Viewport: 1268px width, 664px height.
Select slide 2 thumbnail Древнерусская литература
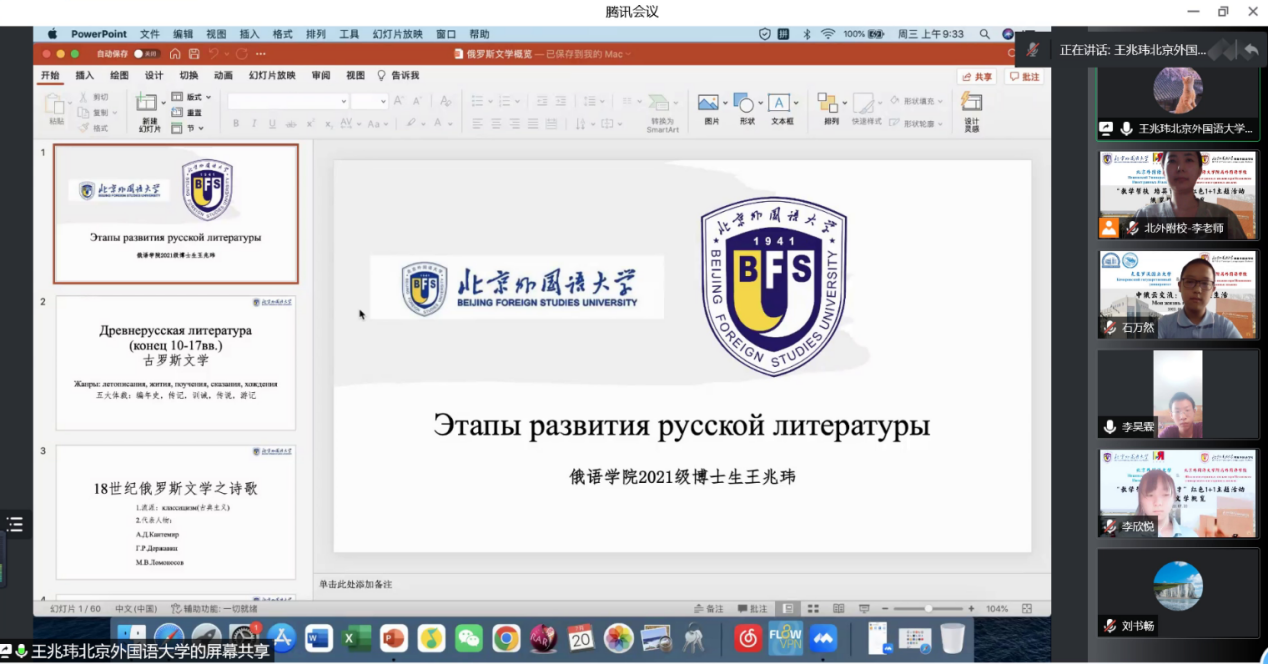[x=176, y=363]
